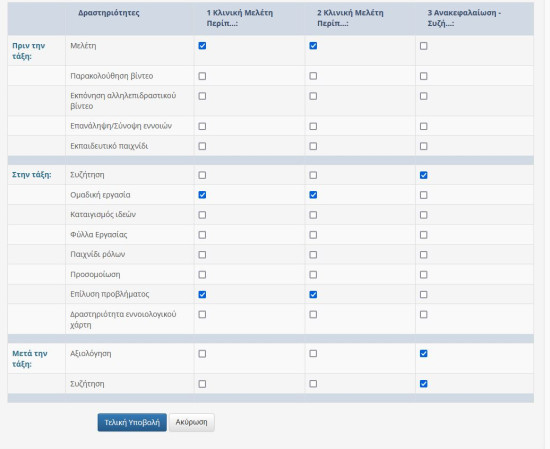The height and width of the screenshot is (449, 550).
Task: Uncheck Ομαδική εργασία for column 2
Action: (x=313, y=195)
